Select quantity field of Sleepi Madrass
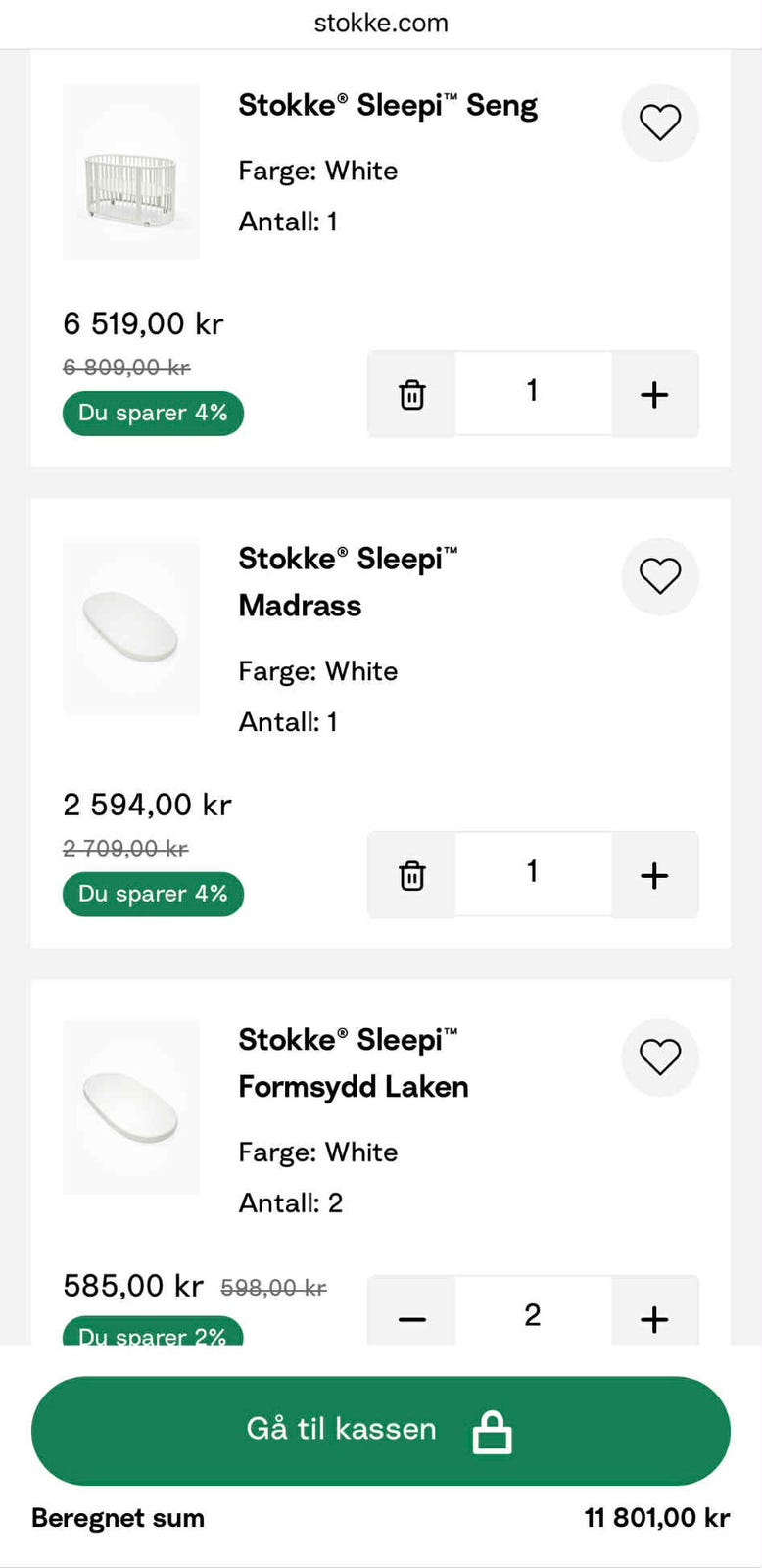 pos(532,874)
